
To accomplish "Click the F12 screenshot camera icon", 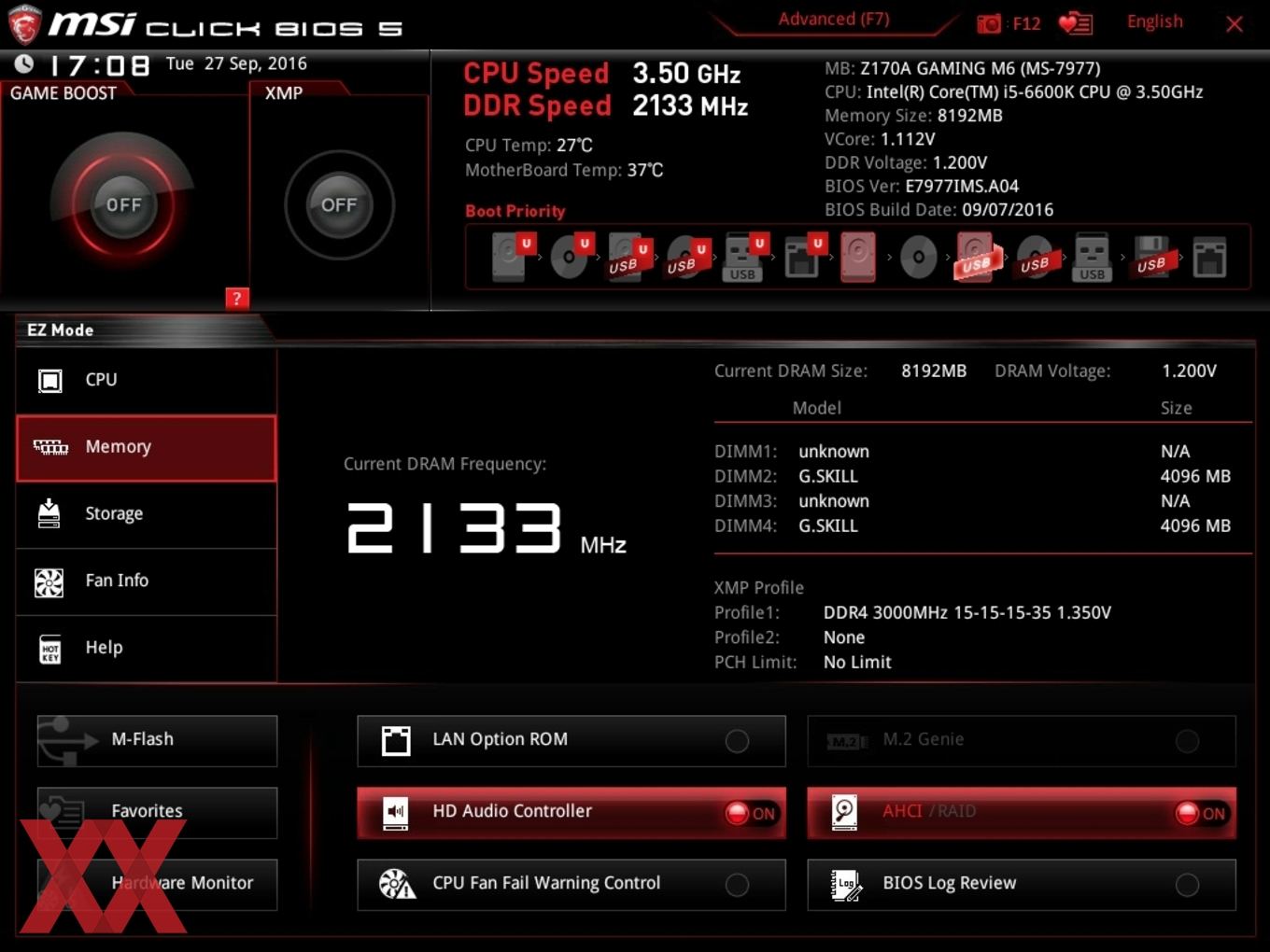I will pos(989,23).
